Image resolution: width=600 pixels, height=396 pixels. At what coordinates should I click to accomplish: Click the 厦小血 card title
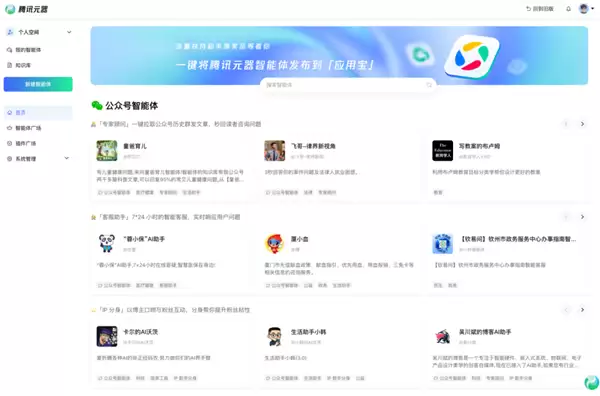pyautogui.click(x=300, y=239)
